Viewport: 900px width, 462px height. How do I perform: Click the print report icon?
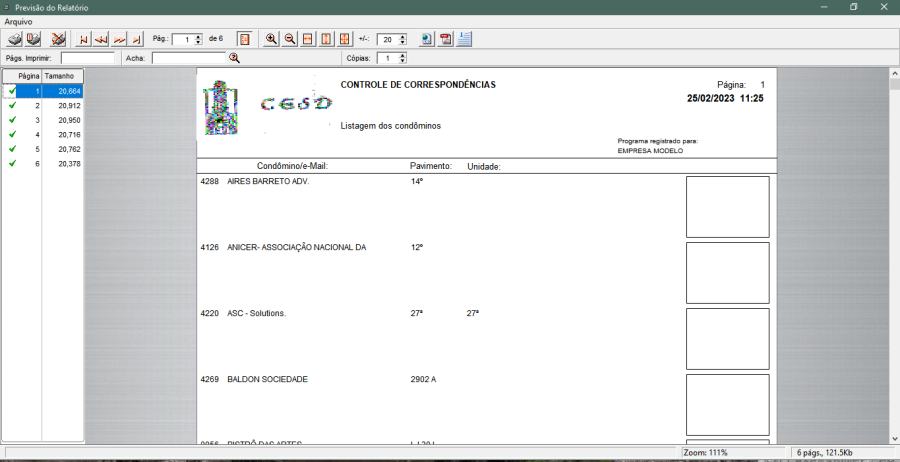pos(15,39)
